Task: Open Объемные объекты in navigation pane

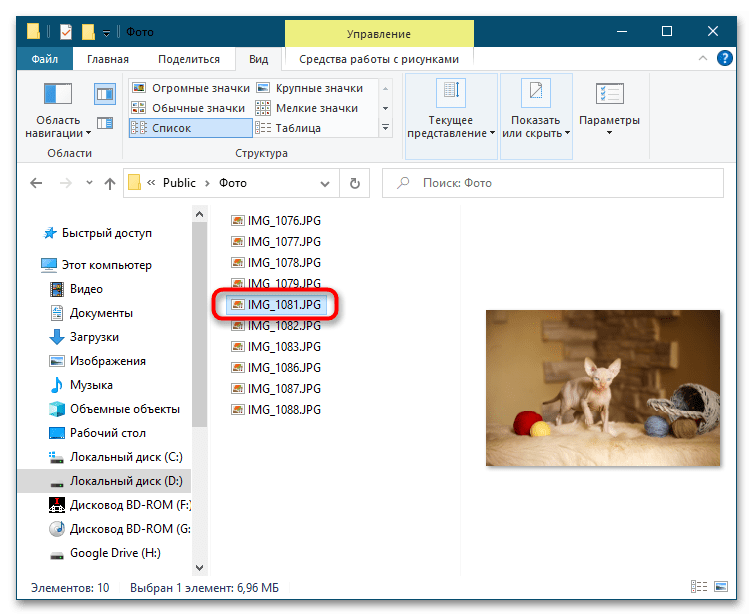Action: [x=115, y=409]
